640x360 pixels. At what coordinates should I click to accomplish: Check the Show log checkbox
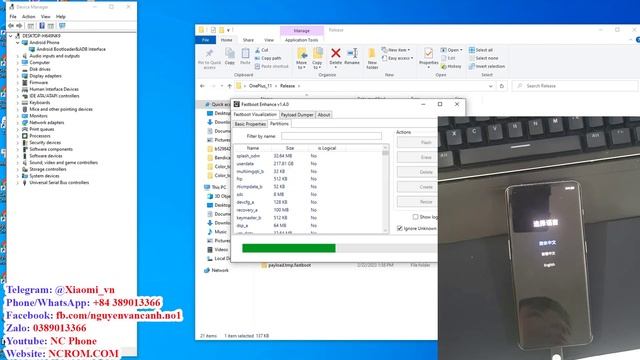415,217
